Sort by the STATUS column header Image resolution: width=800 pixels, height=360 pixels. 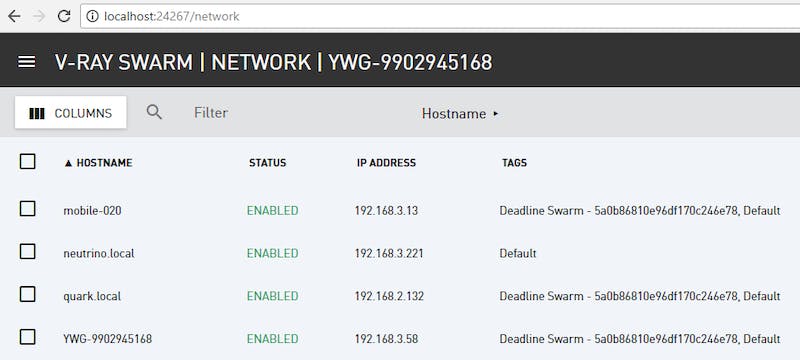[x=267, y=163]
